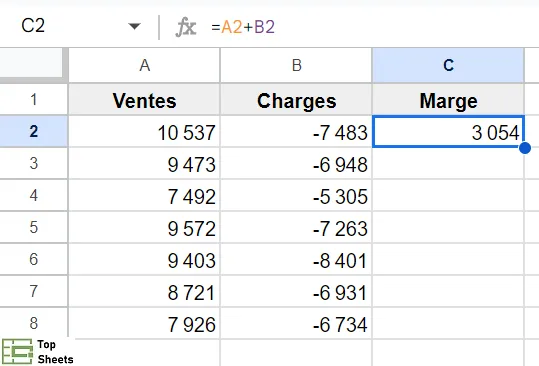Select empty cell C5 next to -7 263
This screenshot has height=366, width=539.
coord(448,227)
